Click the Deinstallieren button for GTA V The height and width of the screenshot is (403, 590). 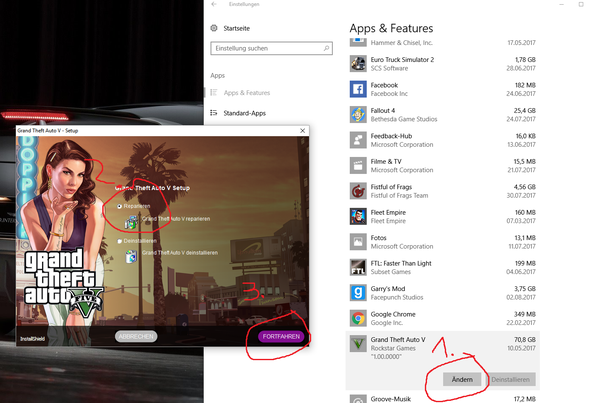click(x=511, y=379)
